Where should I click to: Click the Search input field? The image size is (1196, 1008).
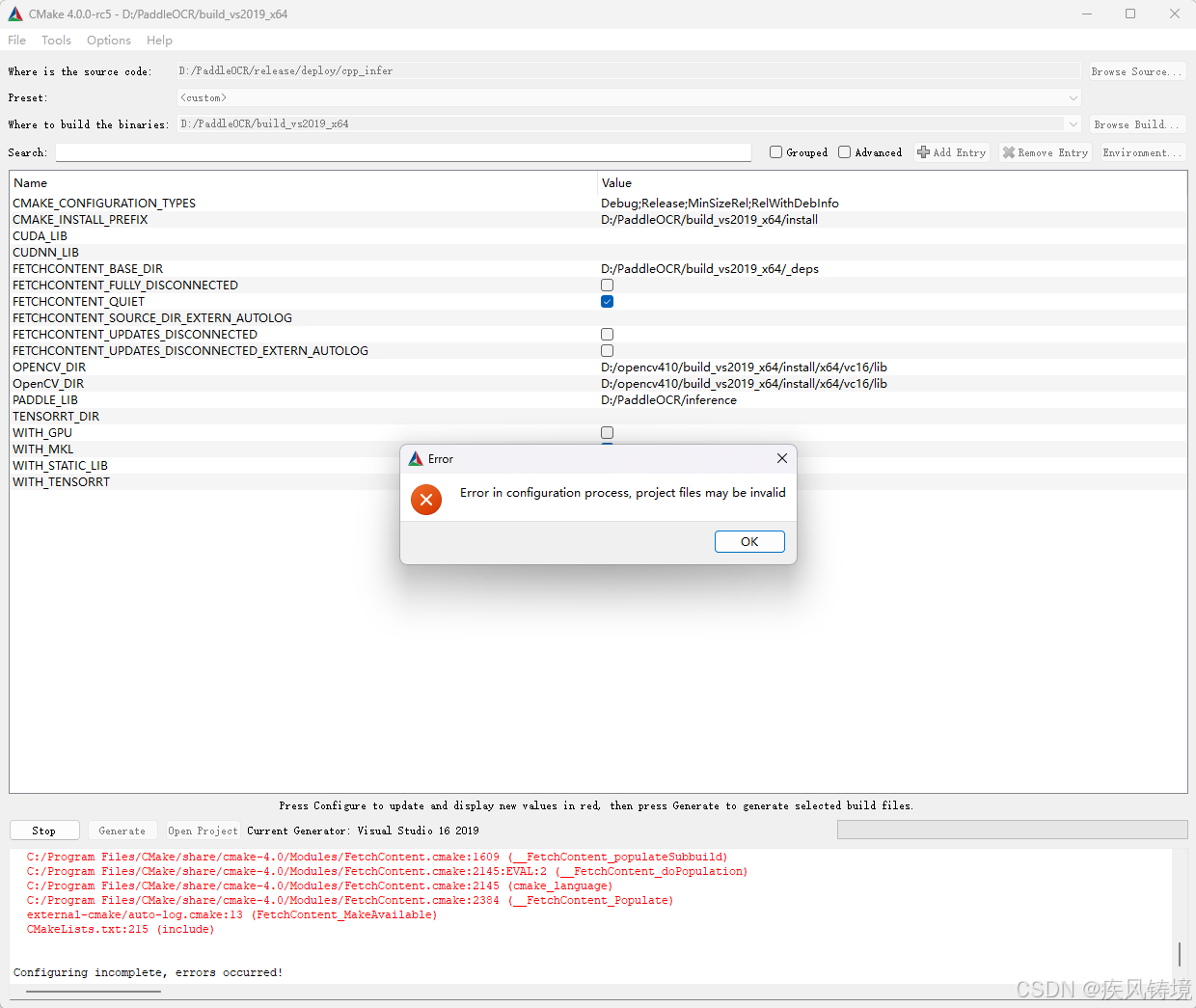point(403,152)
